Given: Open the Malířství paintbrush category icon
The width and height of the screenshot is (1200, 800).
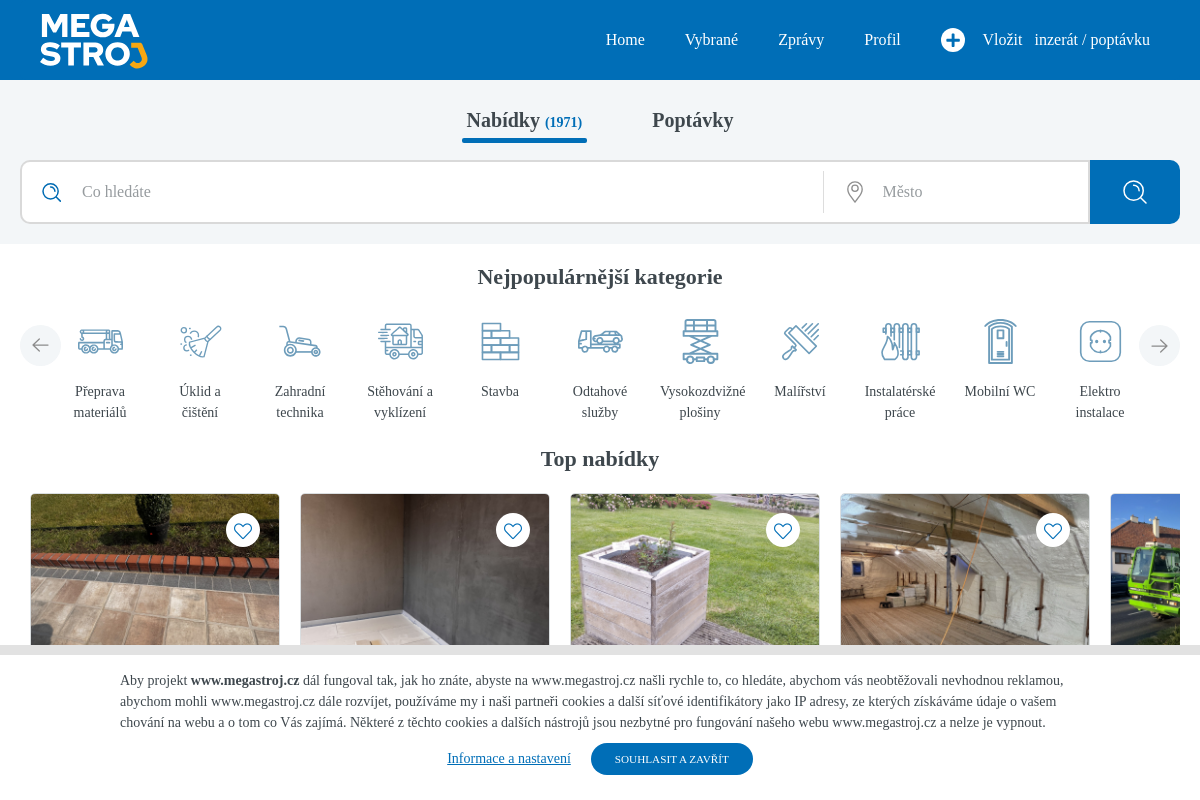Looking at the screenshot, I should coord(800,341).
